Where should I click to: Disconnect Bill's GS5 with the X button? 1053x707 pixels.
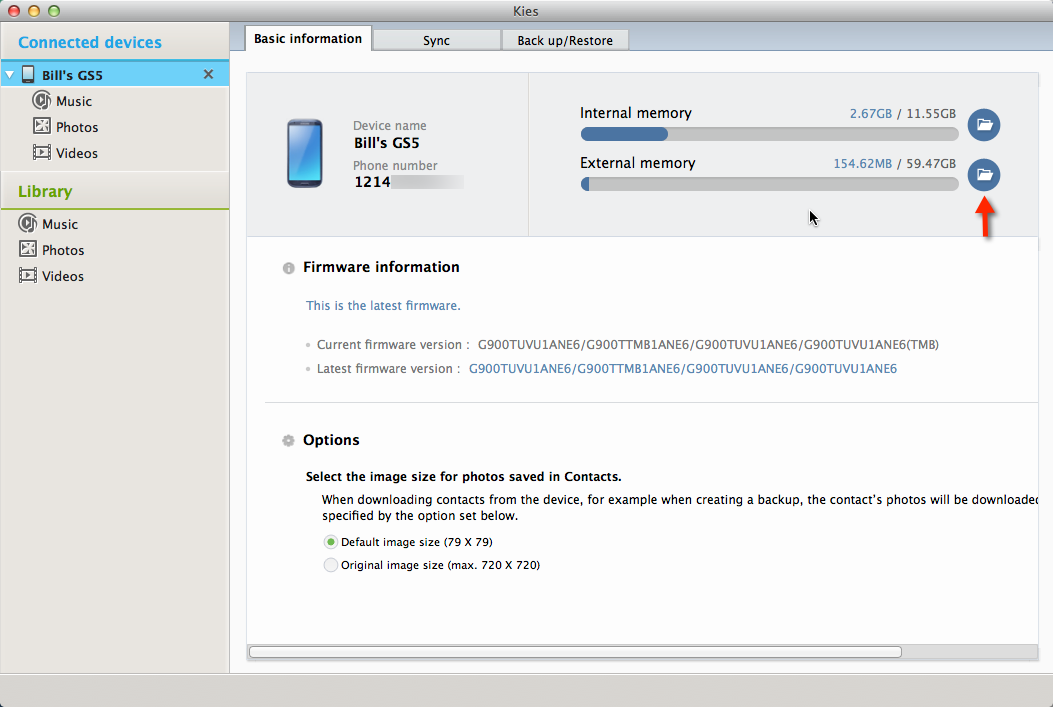pos(208,75)
